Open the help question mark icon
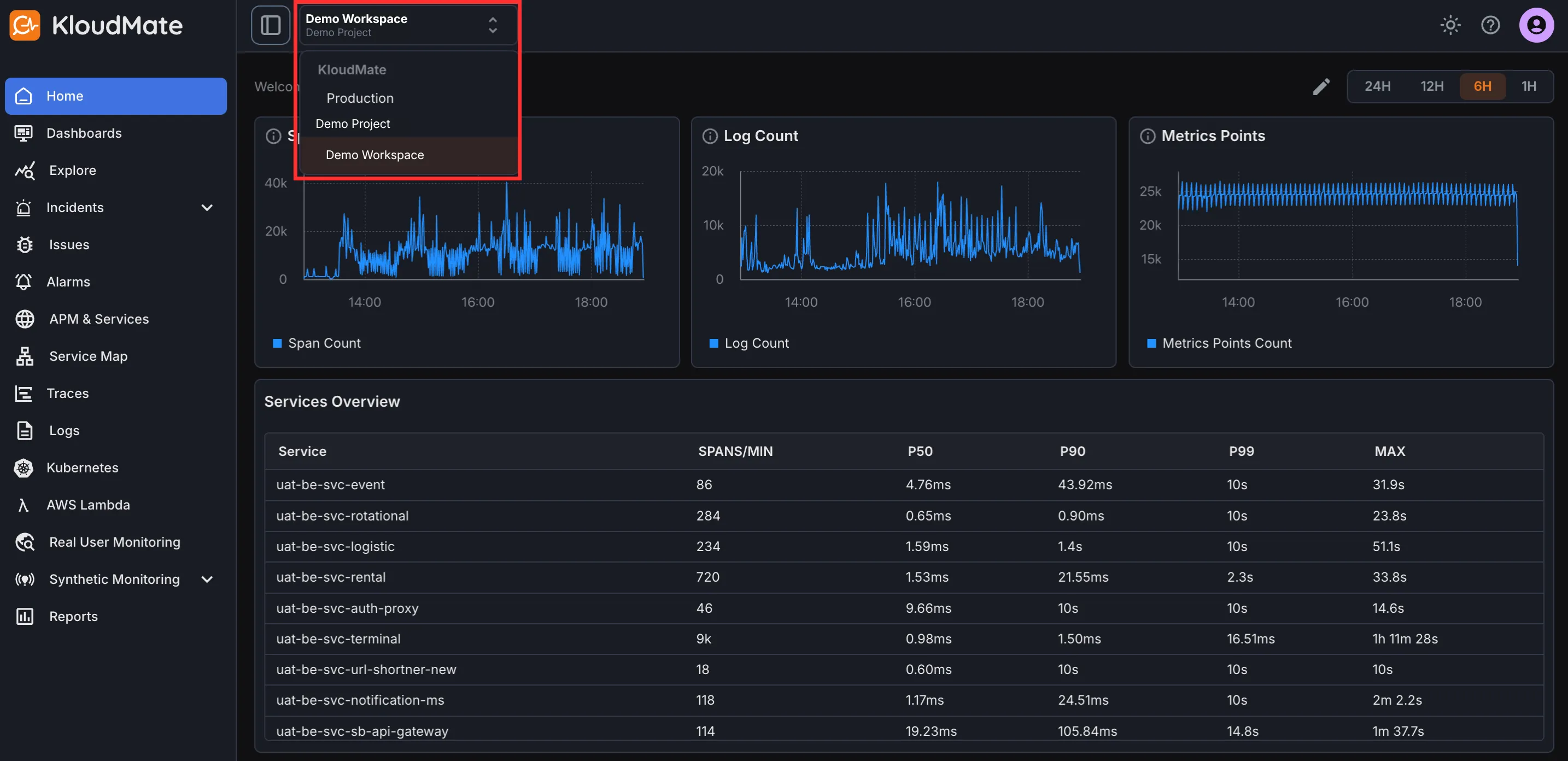 [x=1490, y=25]
